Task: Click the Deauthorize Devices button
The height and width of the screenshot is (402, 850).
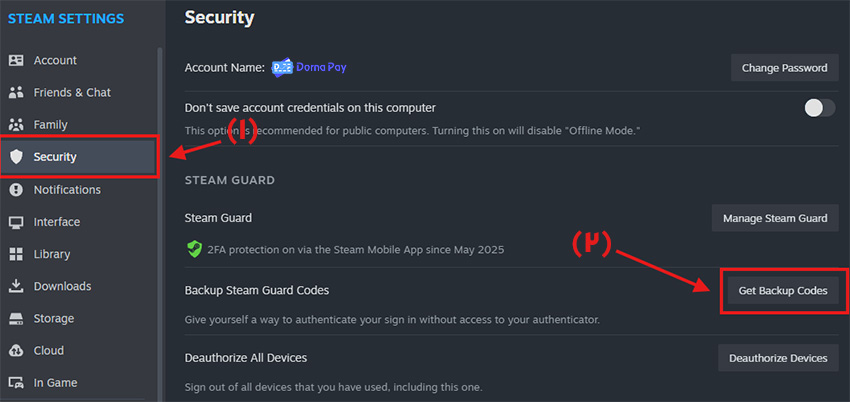Action: (x=778, y=358)
